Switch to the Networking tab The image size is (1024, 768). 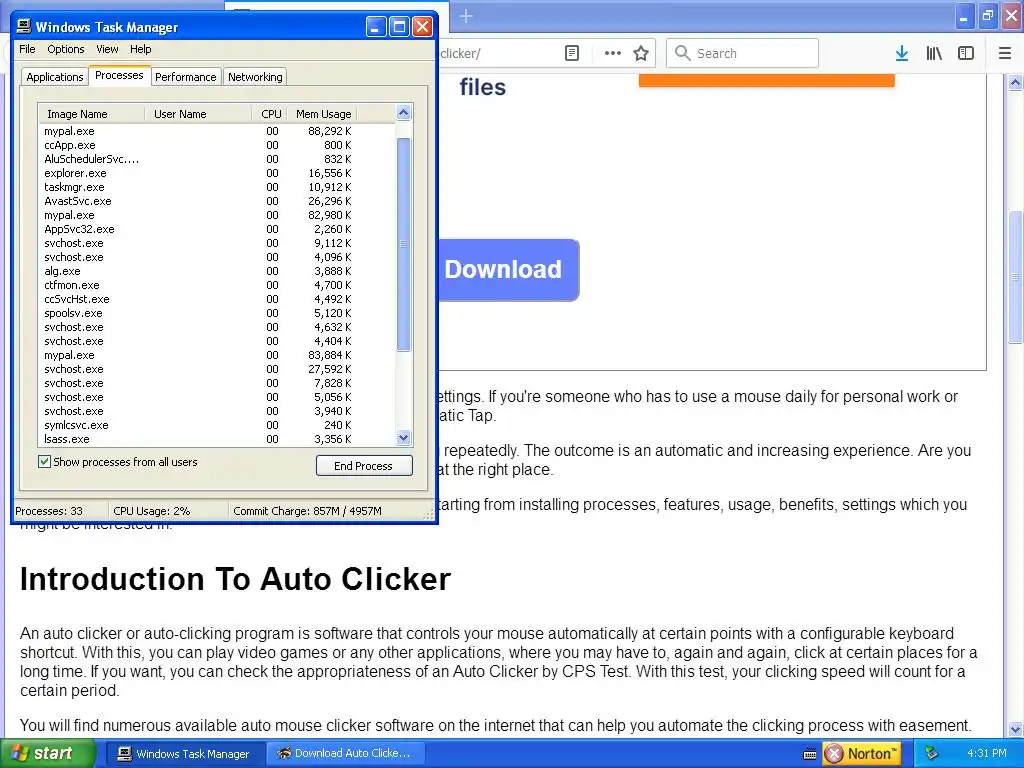[x=255, y=77]
